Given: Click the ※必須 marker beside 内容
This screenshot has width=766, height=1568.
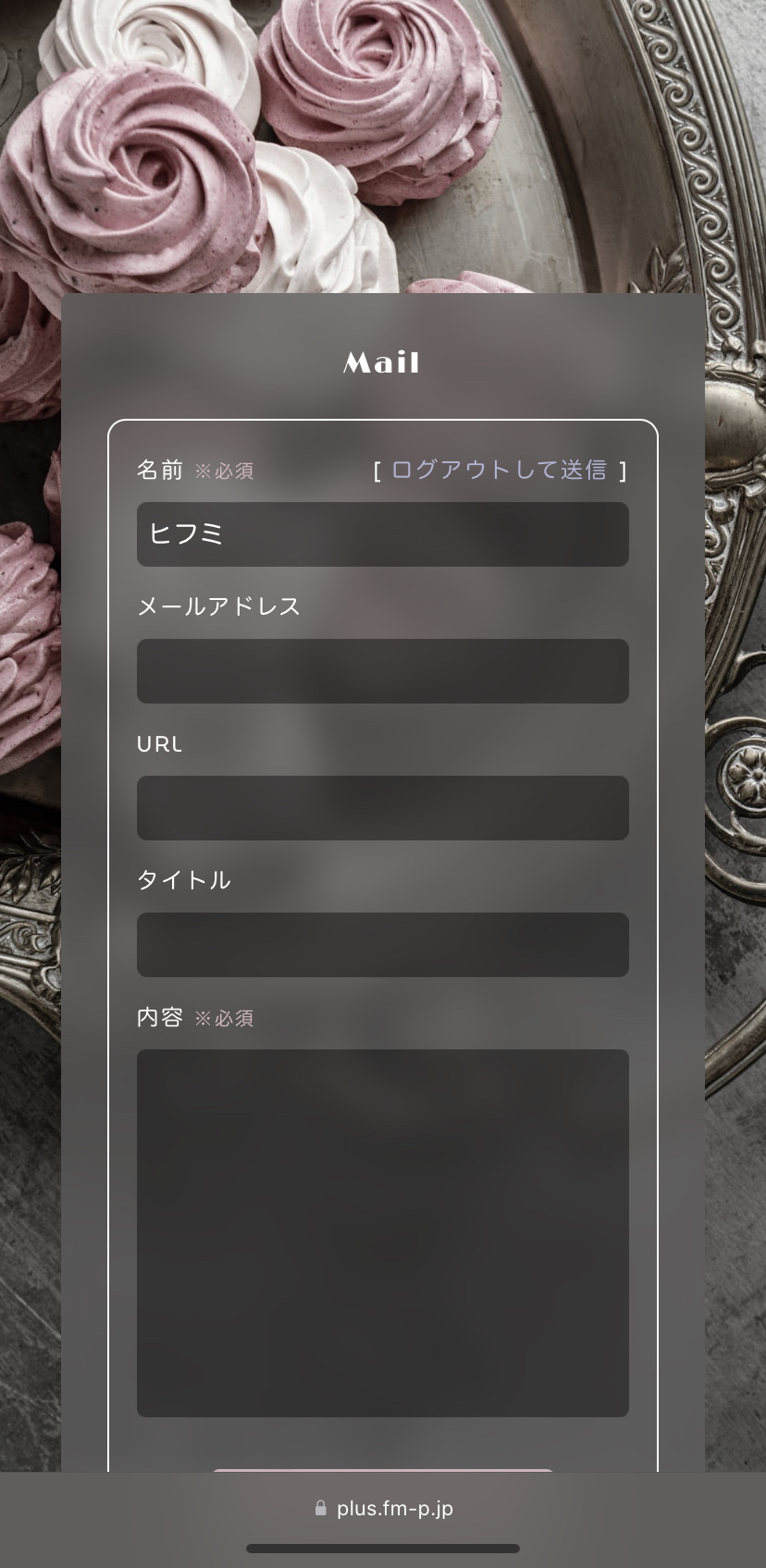Looking at the screenshot, I should point(224,1019).
